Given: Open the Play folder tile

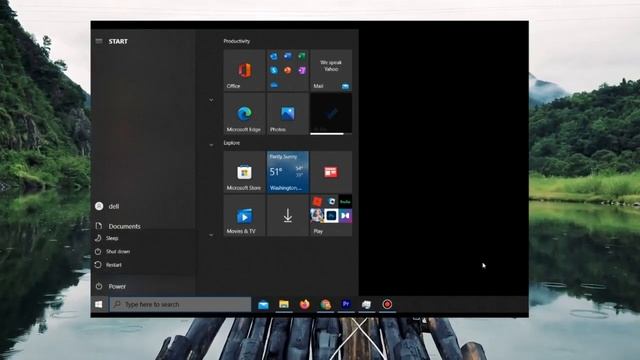Looking at the screenshot, I should 331,216.
